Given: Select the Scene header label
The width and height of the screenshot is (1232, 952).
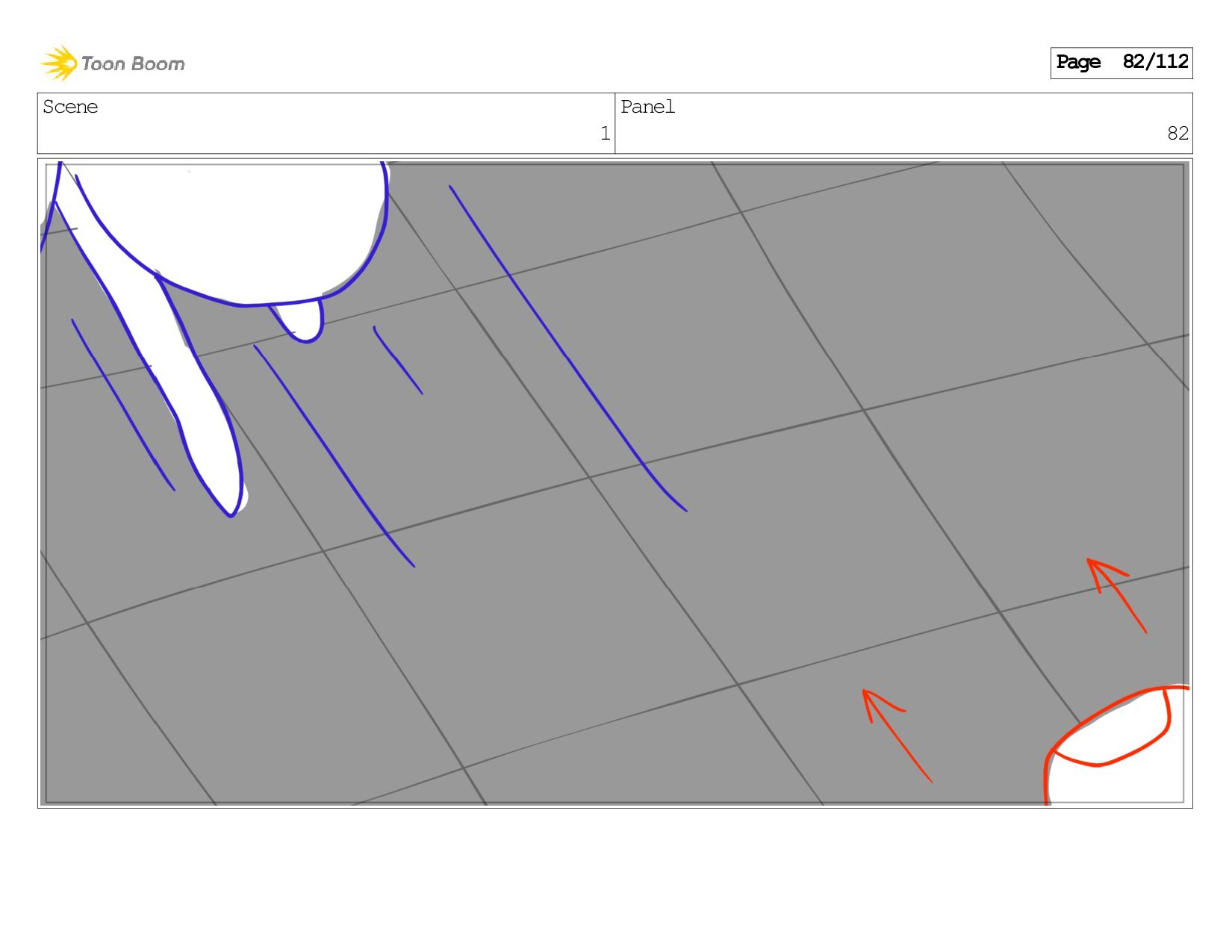Looking at the screenshot, I should coord(70,107).
